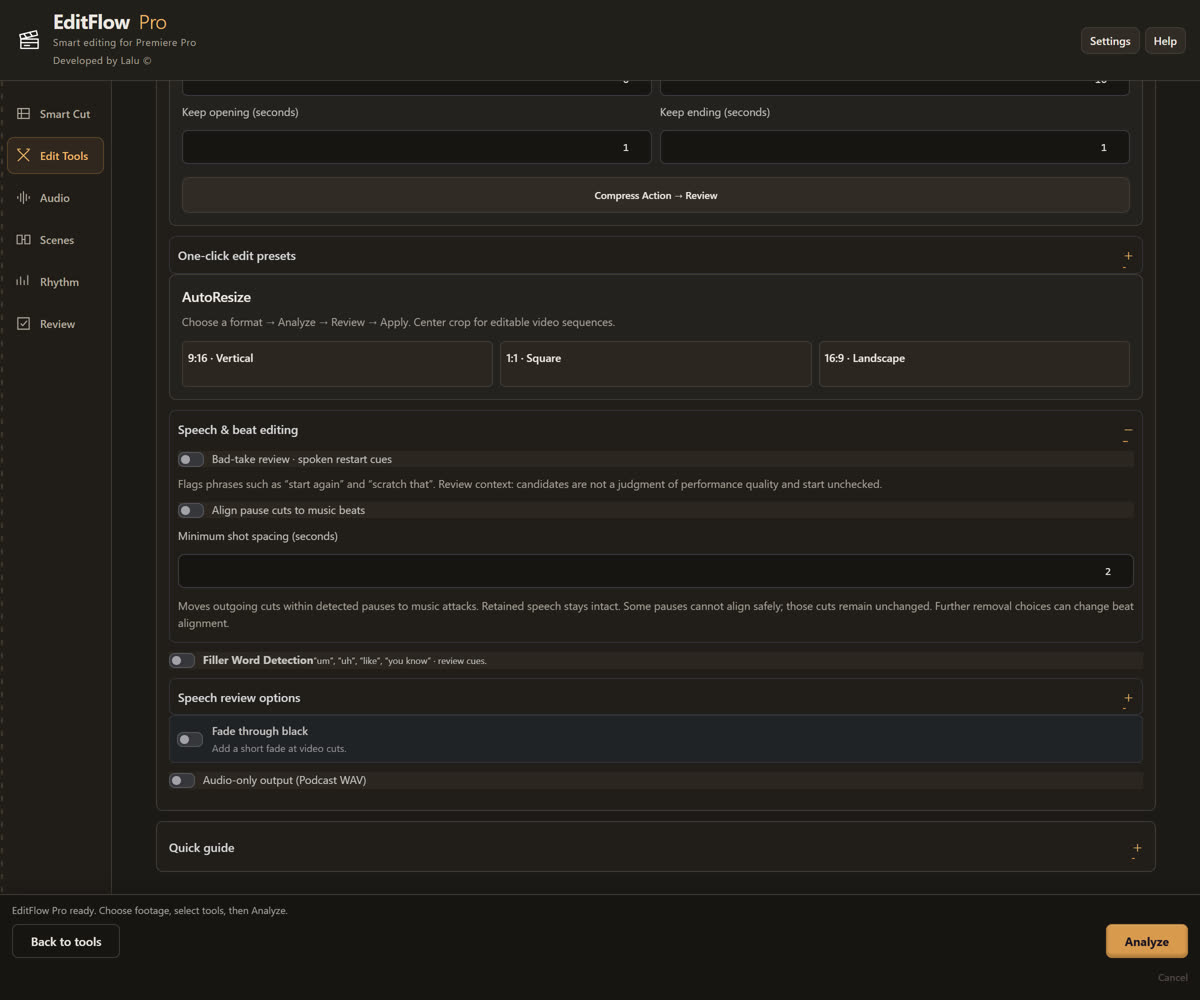Choose 9:16 · Vertical format
Image resolution: width=1200 pixels, height=1000 pixels.
point(337,364)
